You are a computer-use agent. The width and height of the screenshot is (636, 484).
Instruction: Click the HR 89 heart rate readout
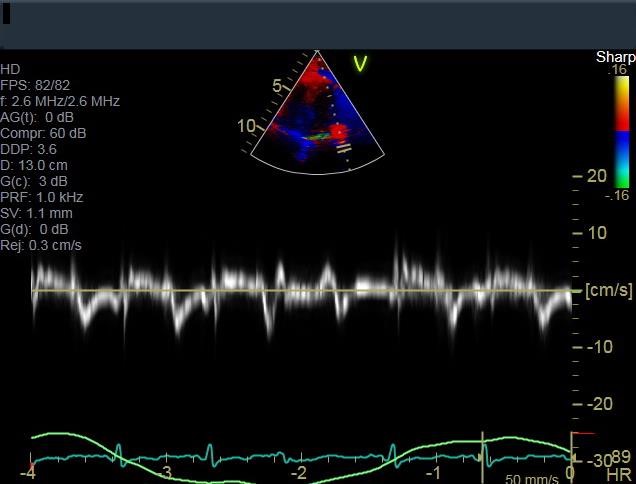click(620, 463)
